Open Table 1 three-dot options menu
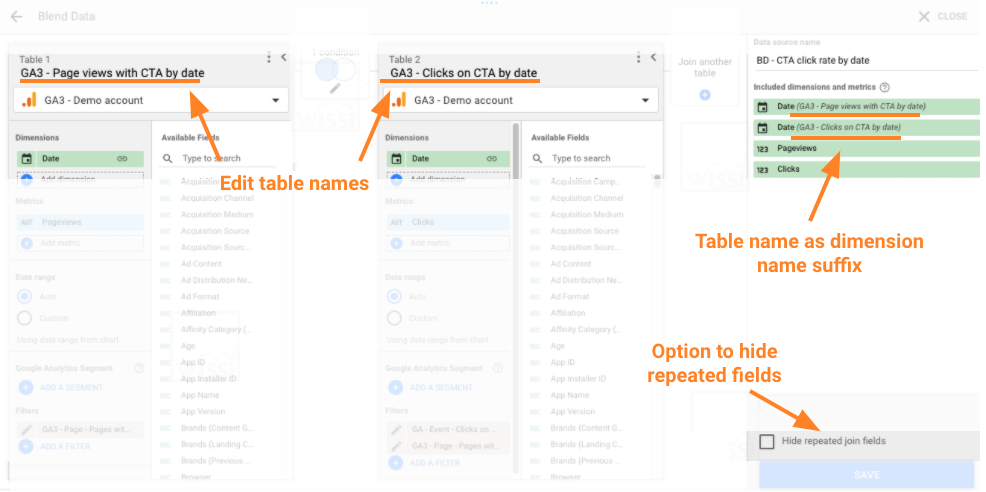Viewport: 986px width, 492px height. tap(269, 58)
